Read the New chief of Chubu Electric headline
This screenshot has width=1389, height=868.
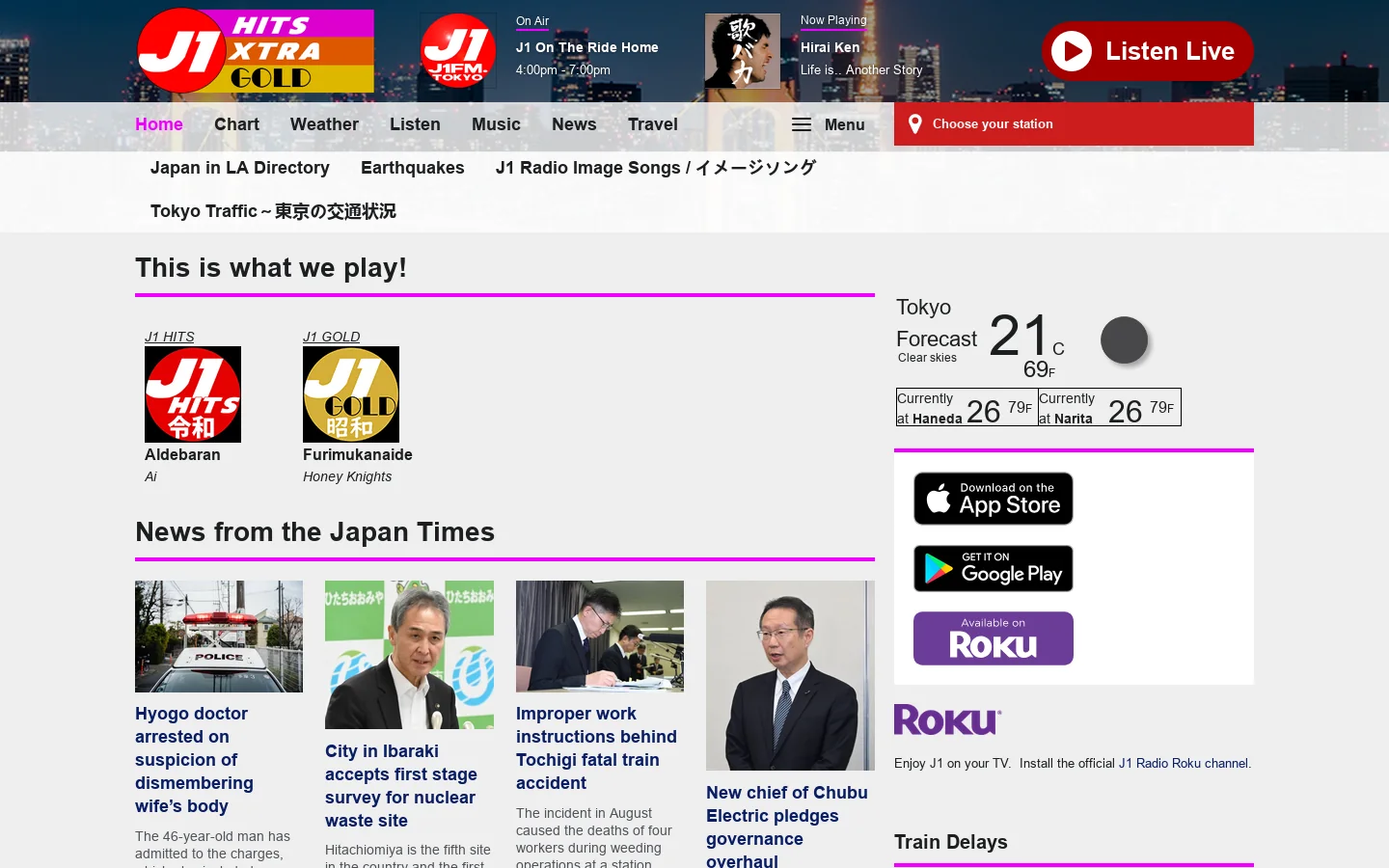click(787, 827)
